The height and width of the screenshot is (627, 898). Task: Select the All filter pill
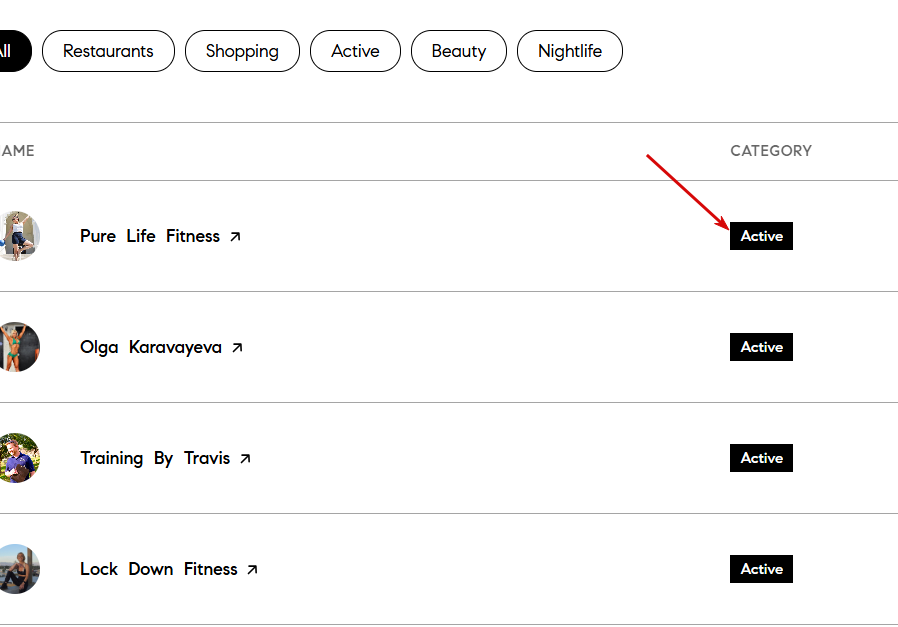(14, 51)
